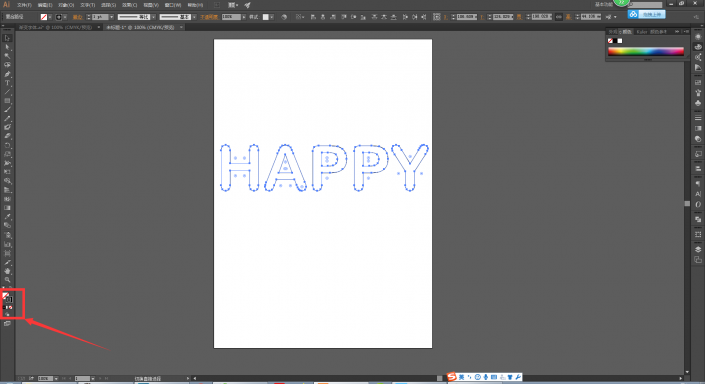Select the Type tool
Viewport: 705px width, 384px height.
pos(7,83)
